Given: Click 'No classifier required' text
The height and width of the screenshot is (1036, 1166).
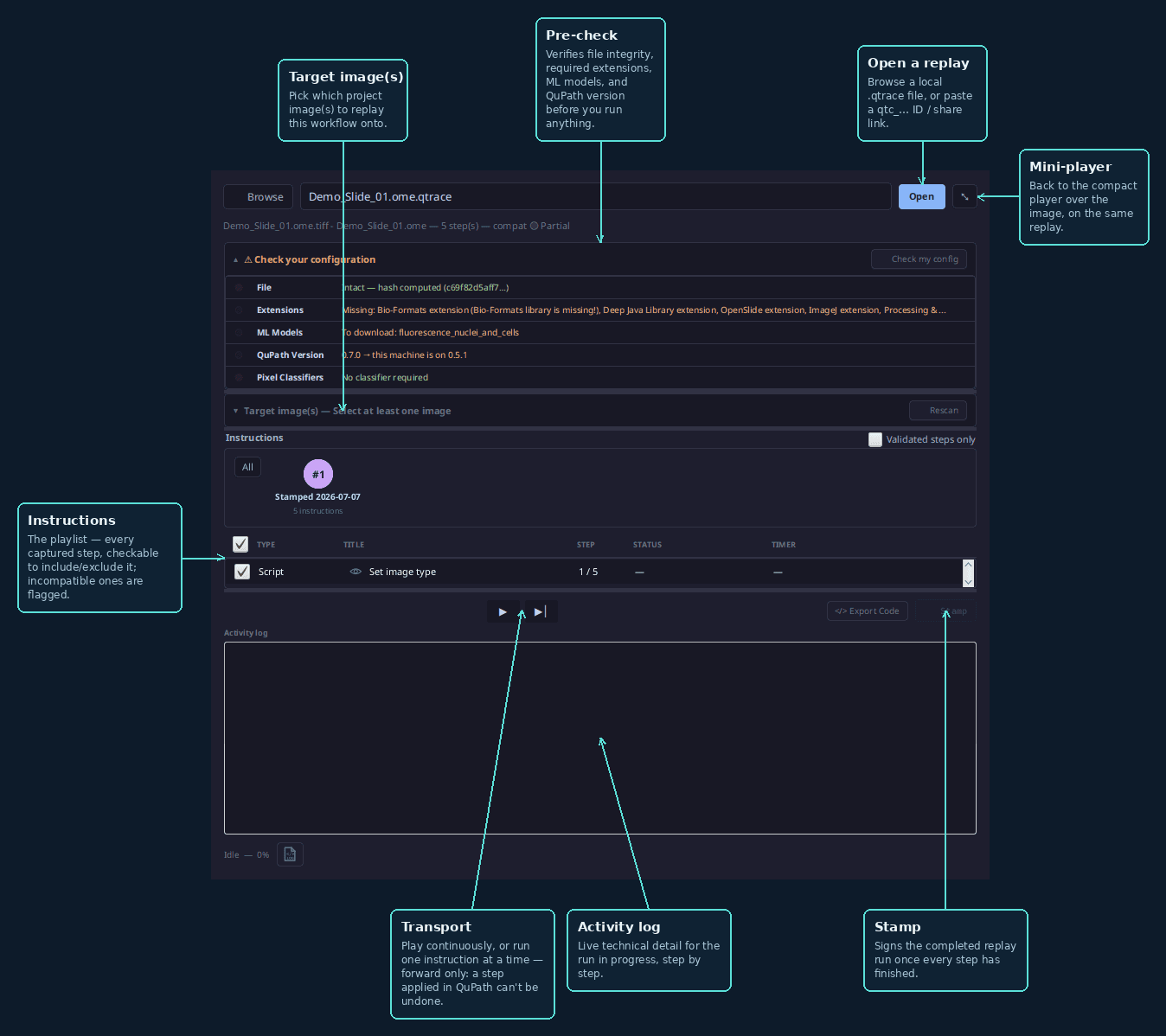Looking at the screenshot, I should coord(385,377).
